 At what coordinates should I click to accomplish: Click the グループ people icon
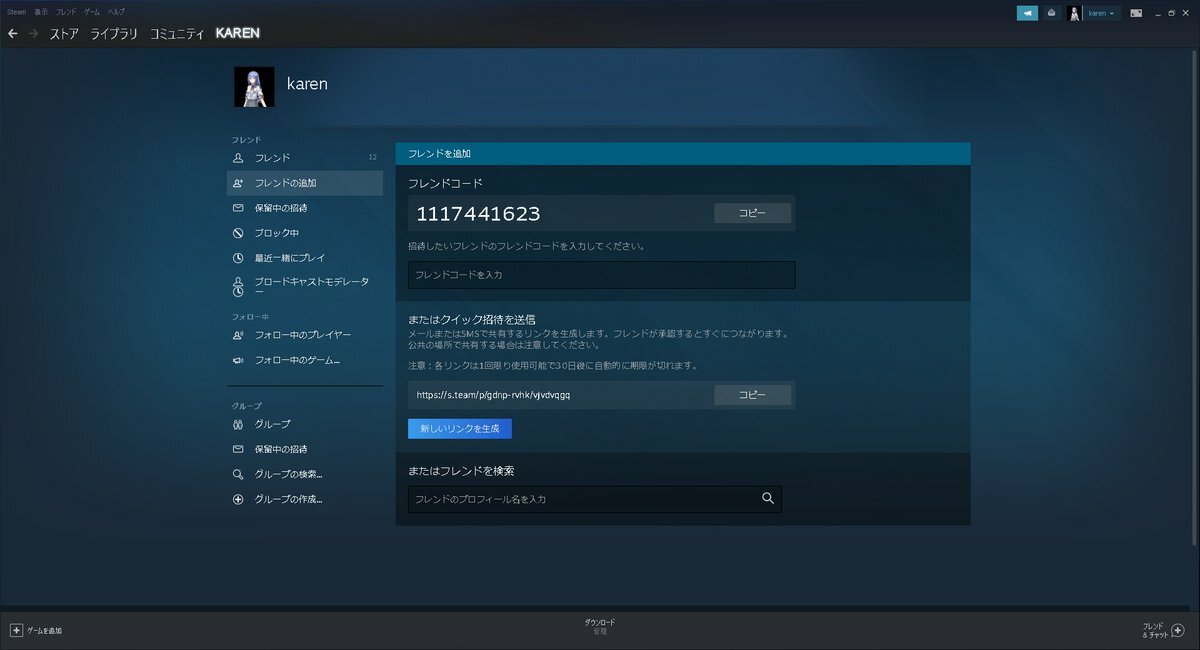[x=238, y=424]
